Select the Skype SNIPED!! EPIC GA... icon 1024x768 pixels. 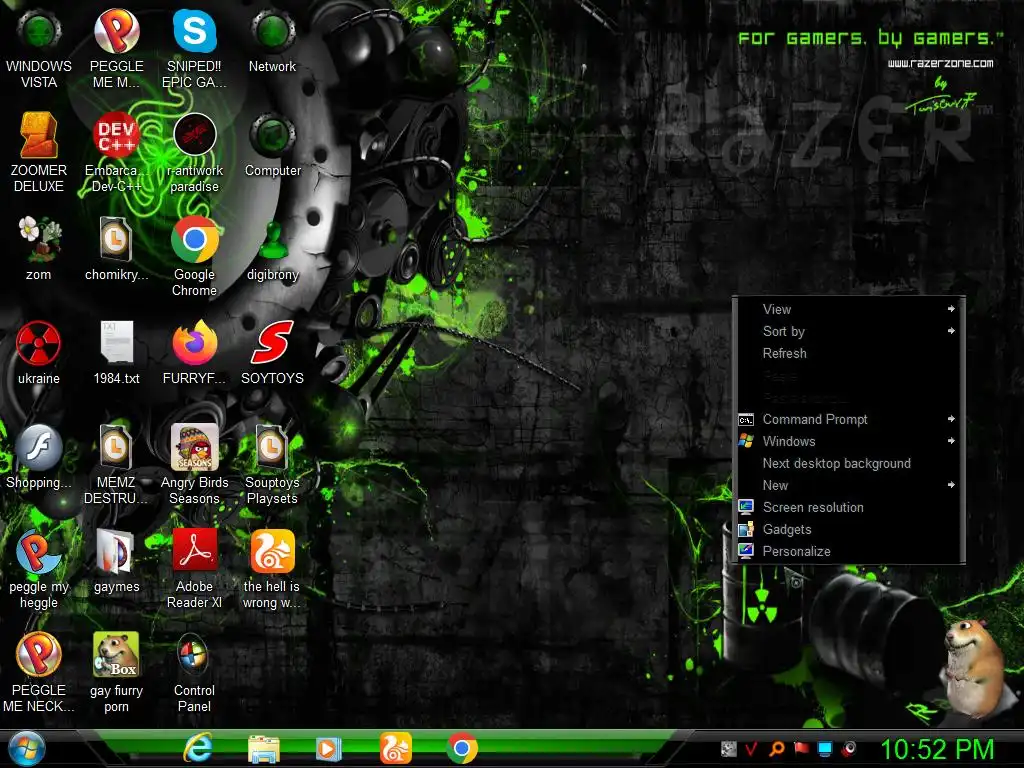click(x=194, y=50)
